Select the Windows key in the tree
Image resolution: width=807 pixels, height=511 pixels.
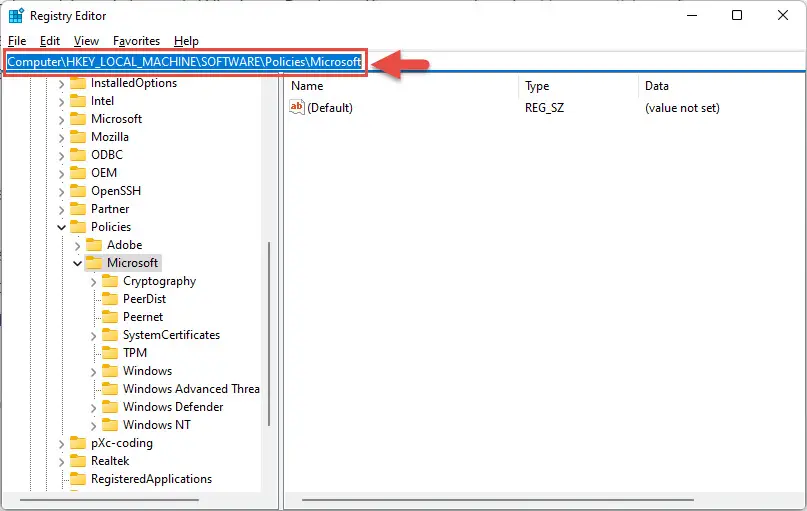(147, 371)
